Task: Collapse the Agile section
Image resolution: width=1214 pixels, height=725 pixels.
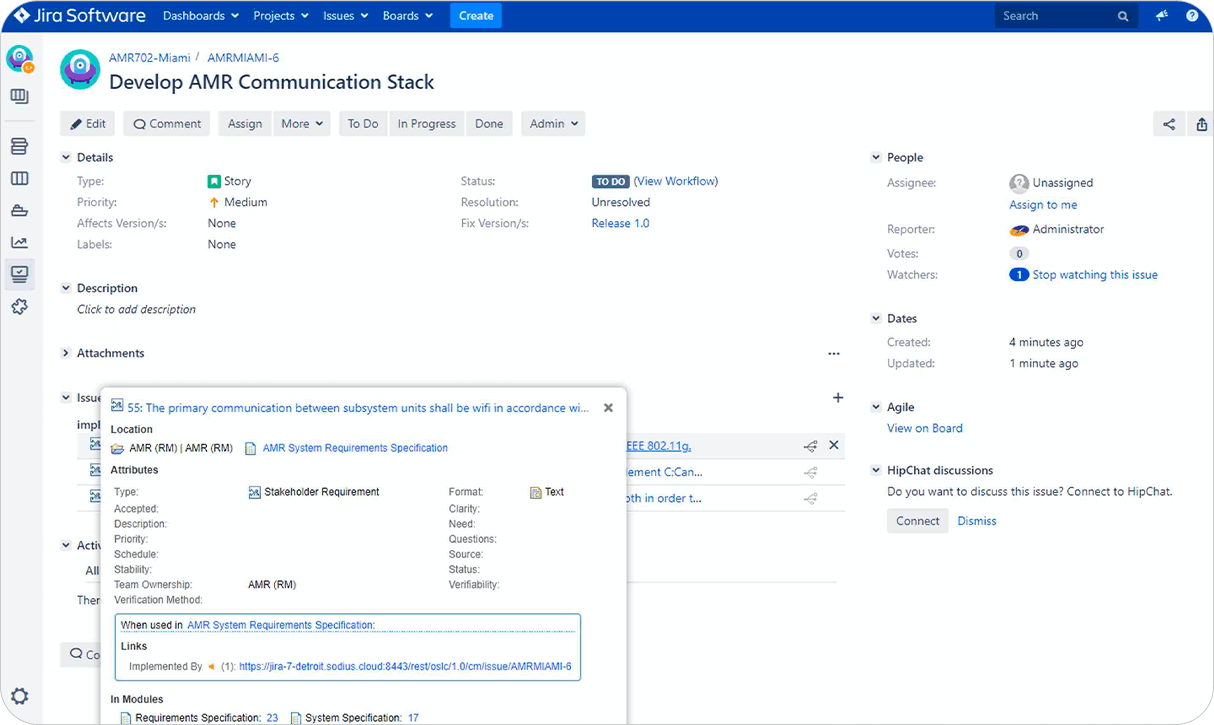Action: pyautogui.click(x=876, y=407)
